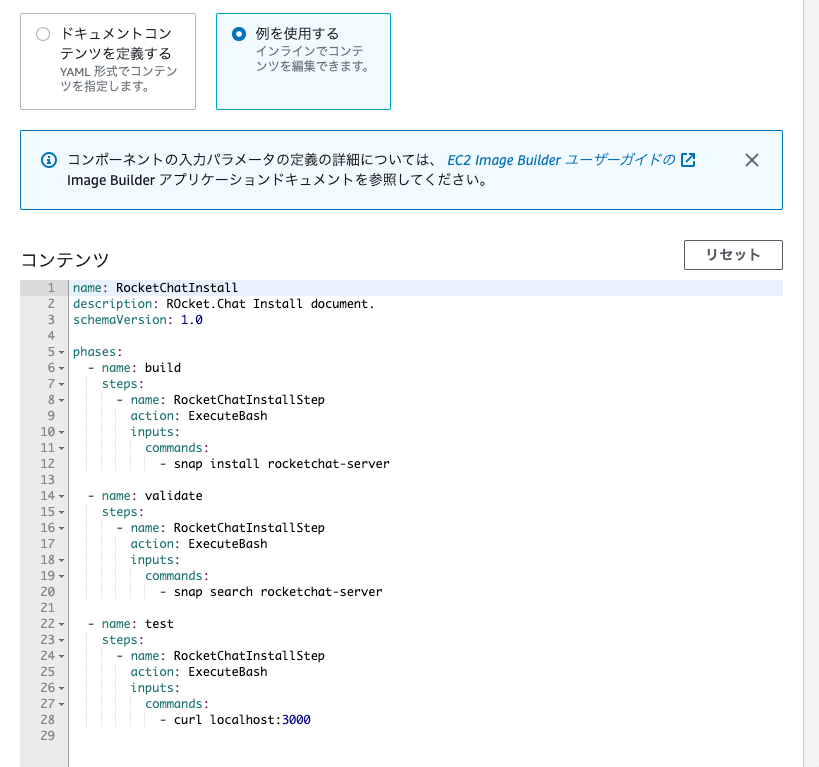Collapse the steps fold at line 7
Screen dimensions: 819x767
tap(62, 385)
